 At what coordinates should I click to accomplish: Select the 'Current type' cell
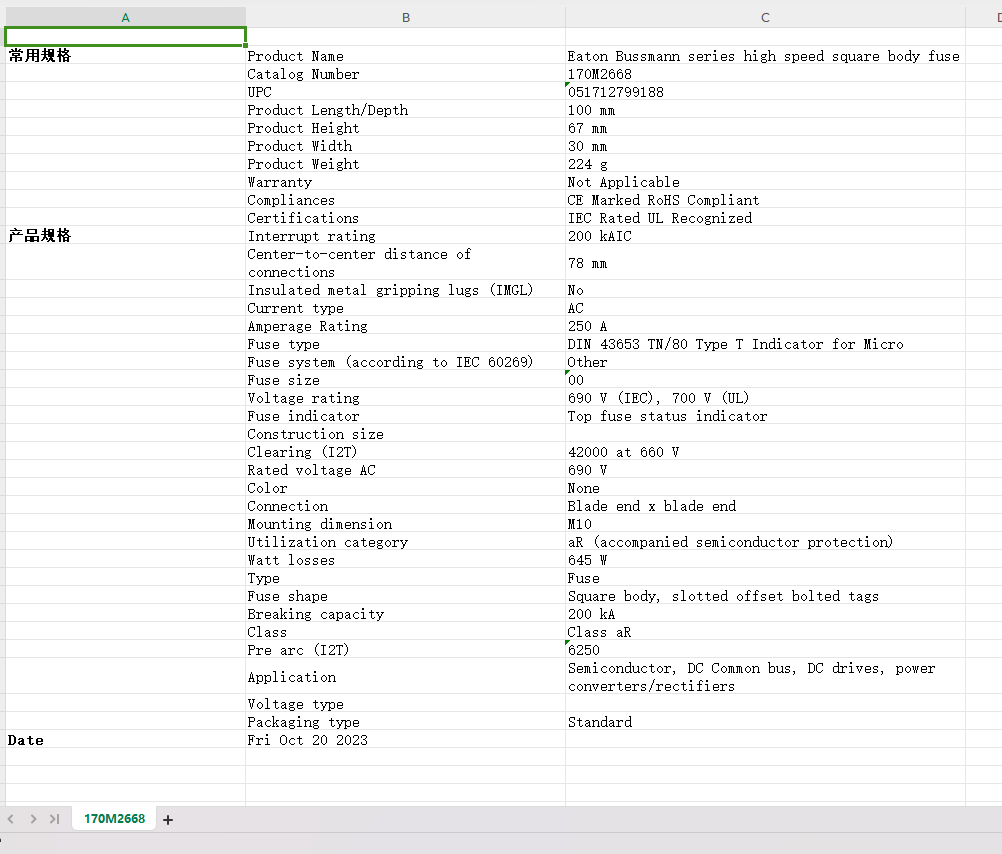[406, 307]
